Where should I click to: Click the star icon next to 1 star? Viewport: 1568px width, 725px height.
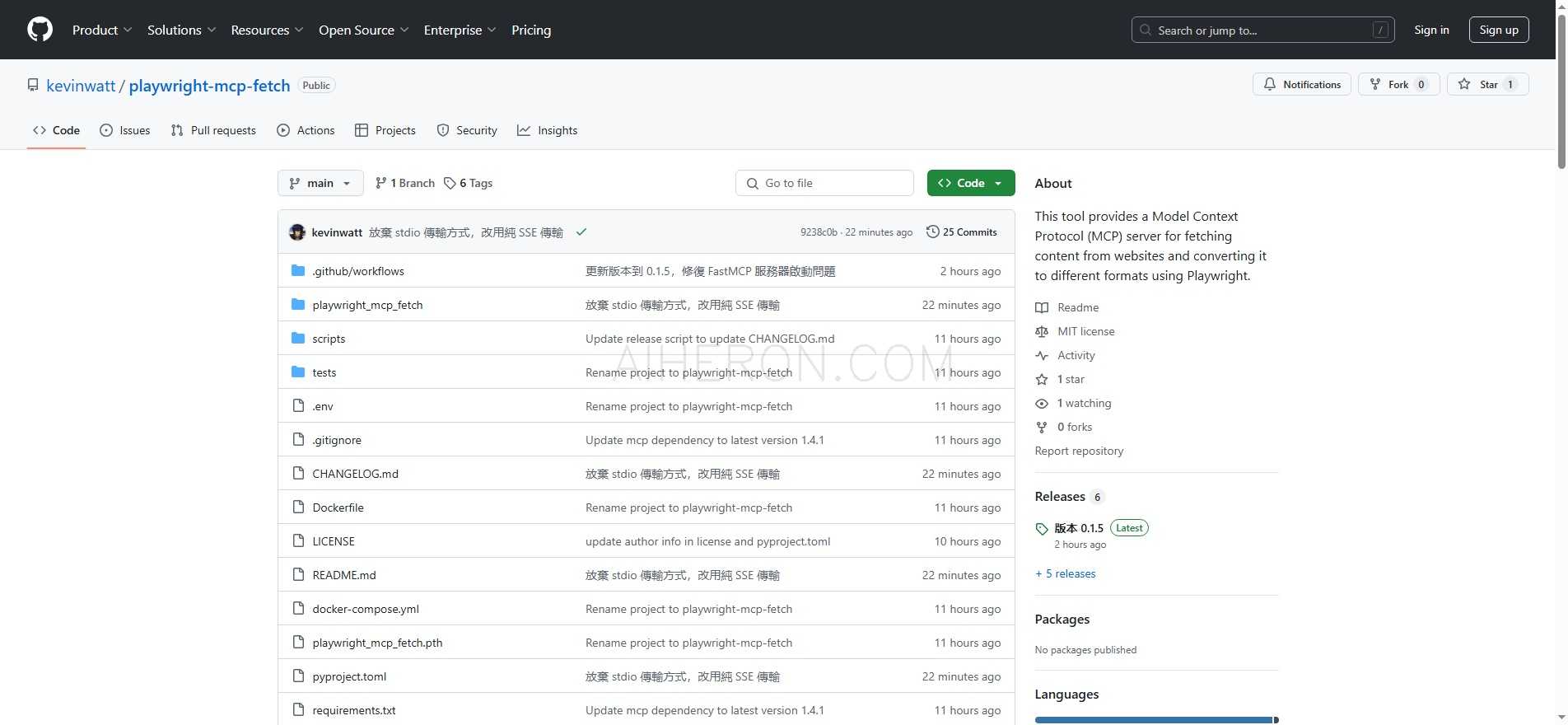coord(1042,379)
